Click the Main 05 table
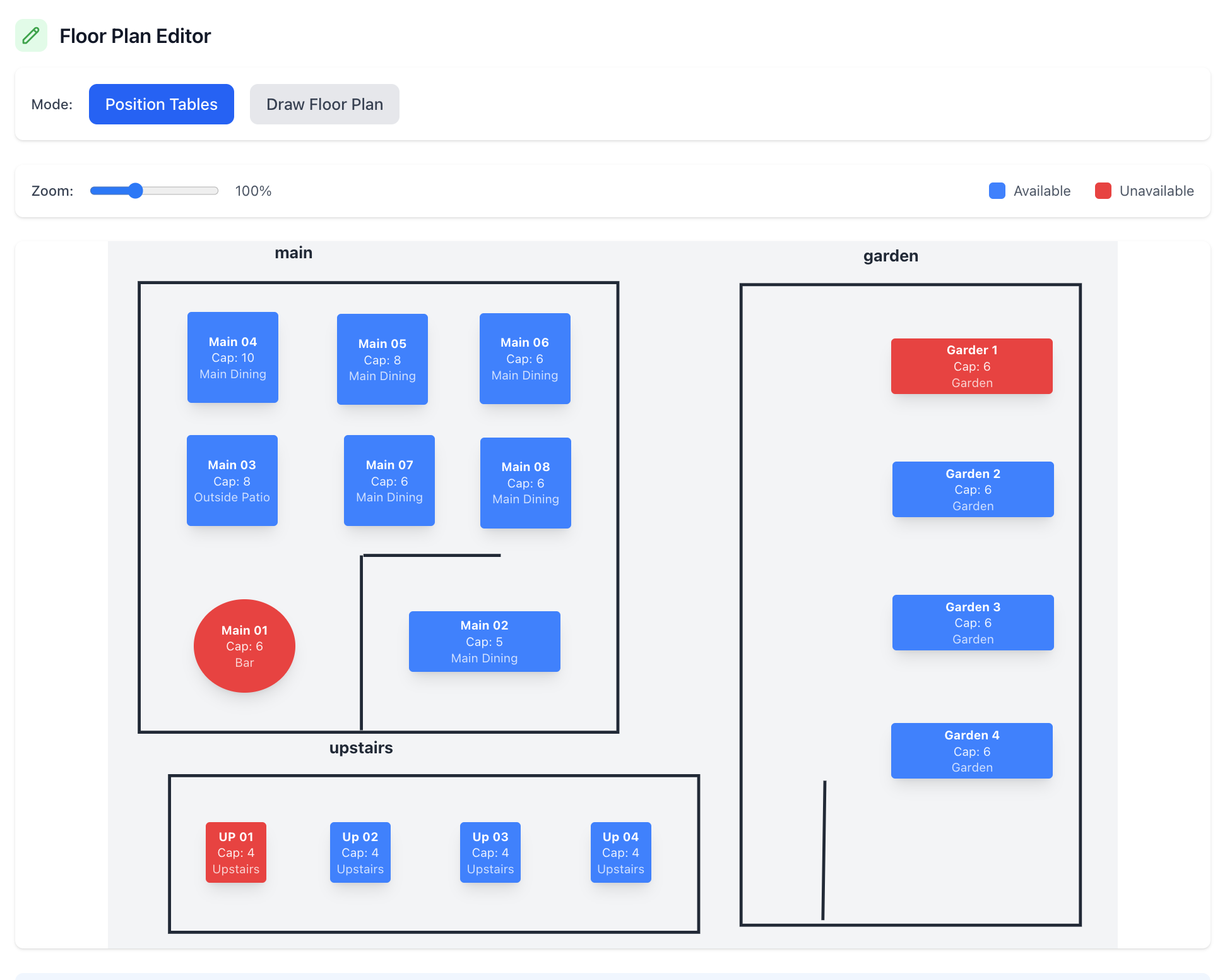This screenshot has height=980, width=1232. [382, 359]
